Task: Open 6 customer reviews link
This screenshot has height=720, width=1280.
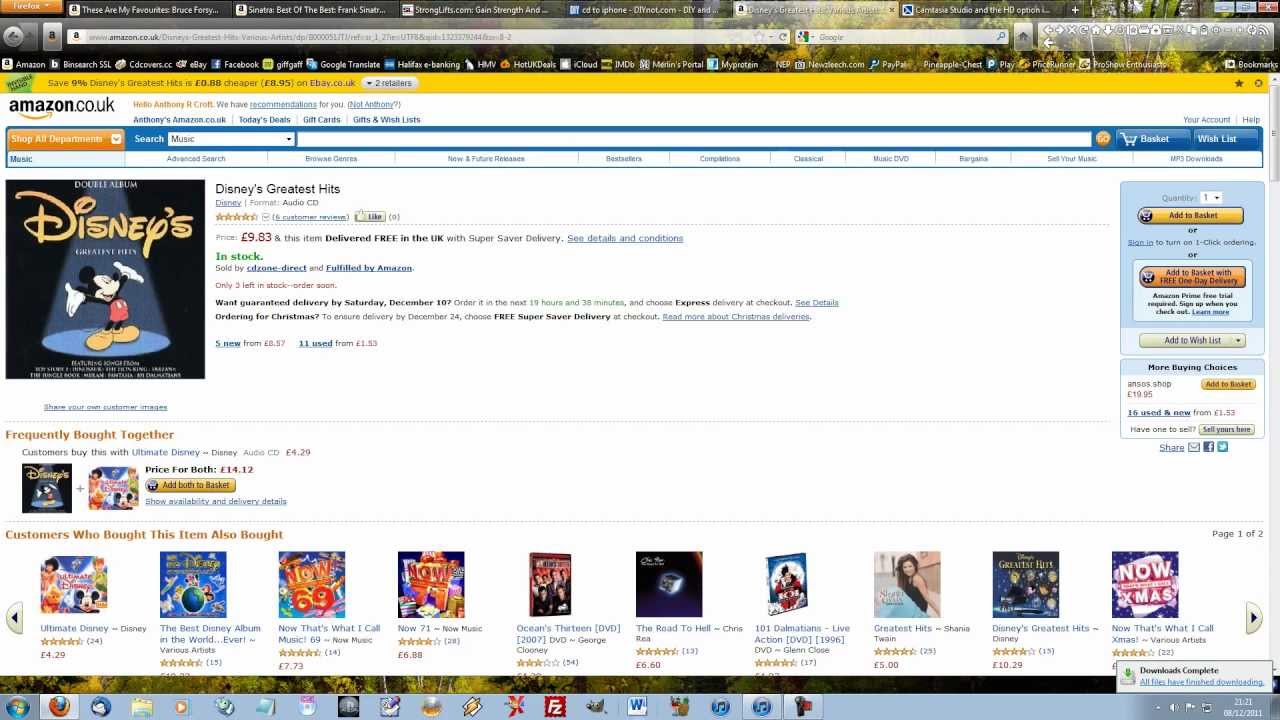Action: click(x=311, y=217)
